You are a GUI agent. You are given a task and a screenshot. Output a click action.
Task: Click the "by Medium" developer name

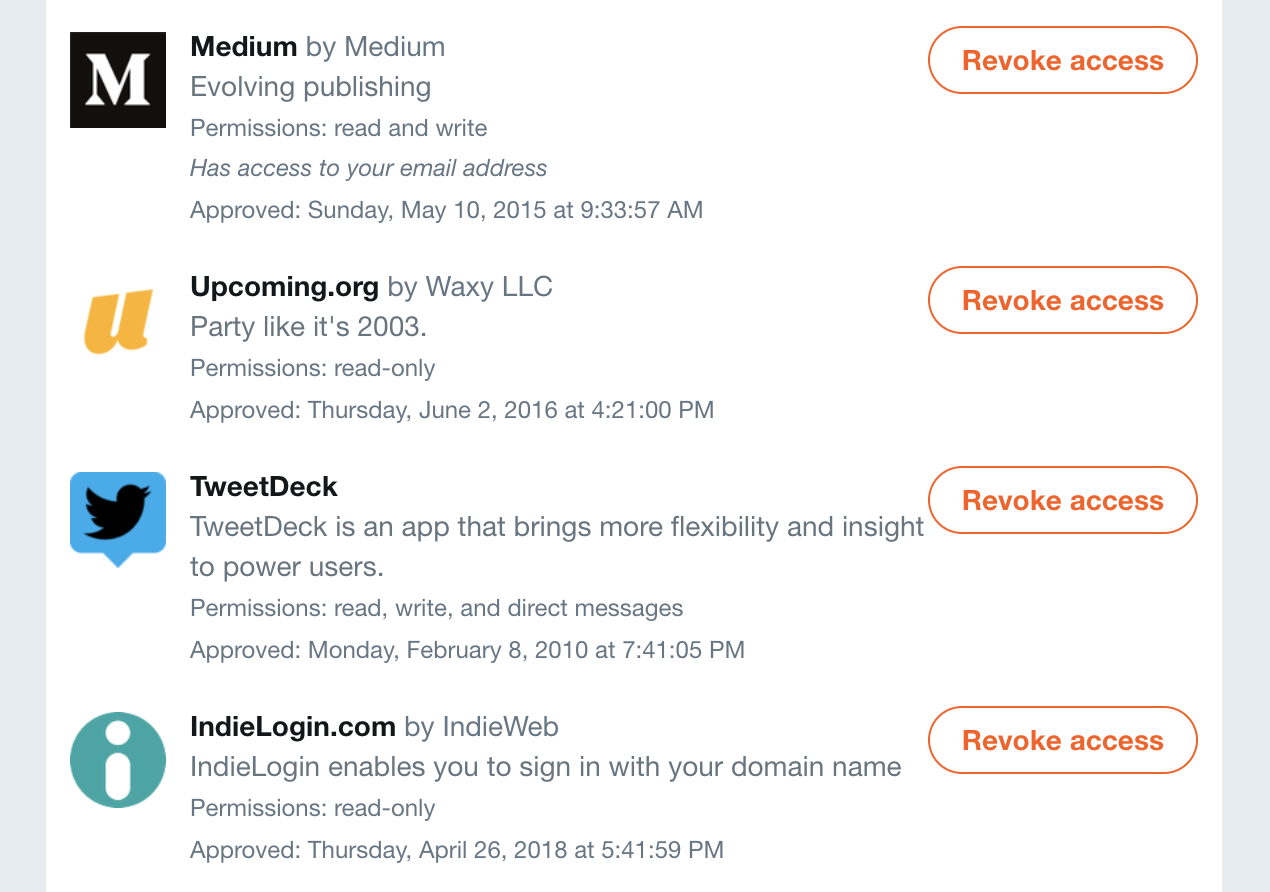click(375, 47)
